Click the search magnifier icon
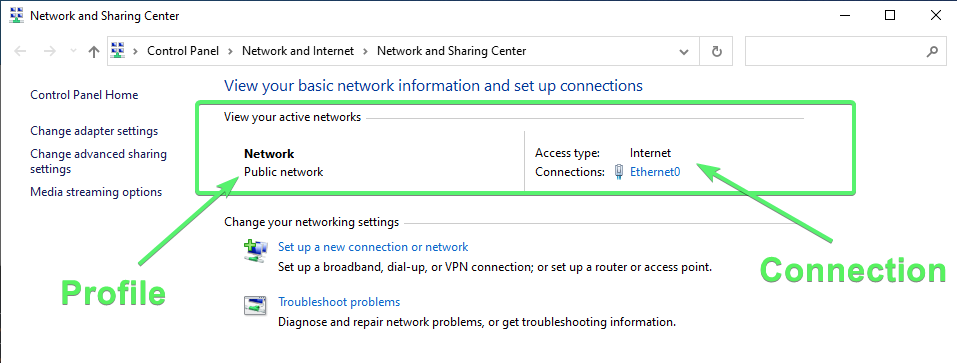 [932, 52]
